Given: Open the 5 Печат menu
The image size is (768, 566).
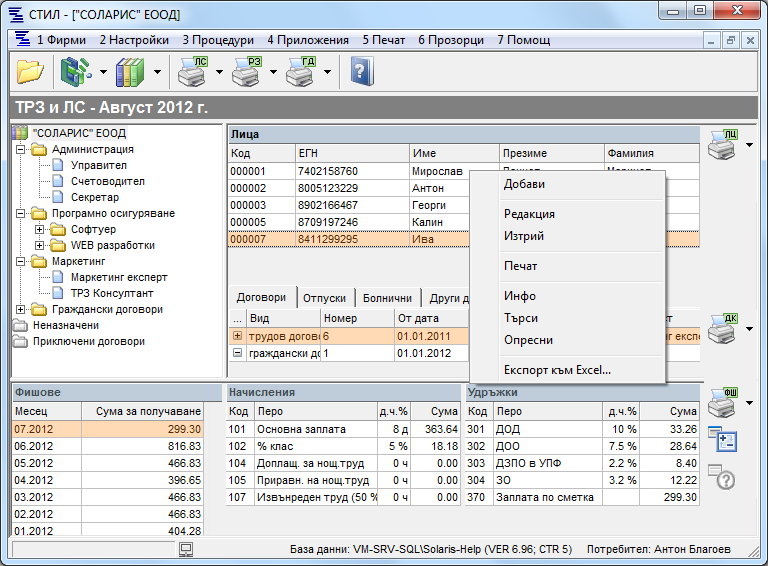Looking at the screenshot, I should tap(384, 40).
